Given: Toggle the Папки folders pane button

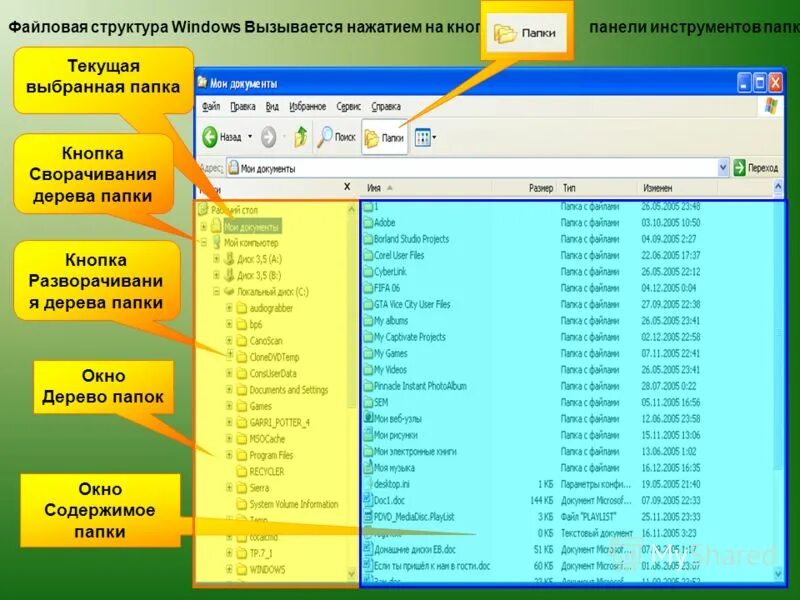Looking at the screenshot, I should (385, 137).
